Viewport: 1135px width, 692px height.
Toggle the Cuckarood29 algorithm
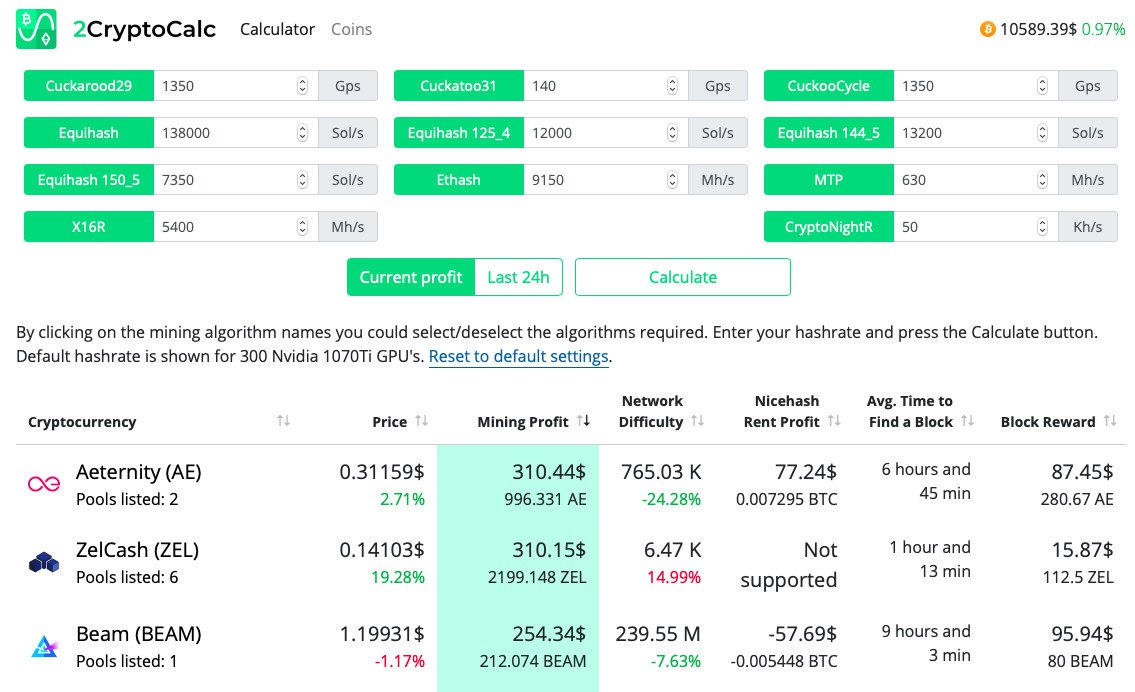pyautogui.click(x=89, y=86)
